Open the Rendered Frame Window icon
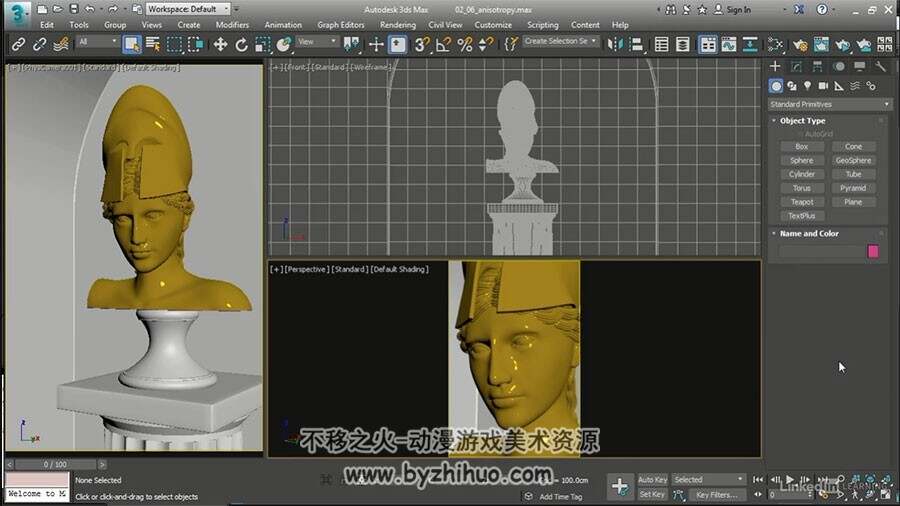 pos(821,44)
